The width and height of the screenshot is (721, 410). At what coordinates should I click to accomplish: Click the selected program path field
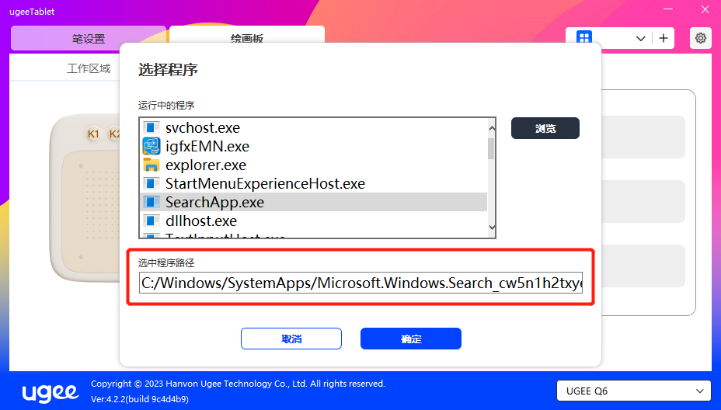tap(361, 283)
